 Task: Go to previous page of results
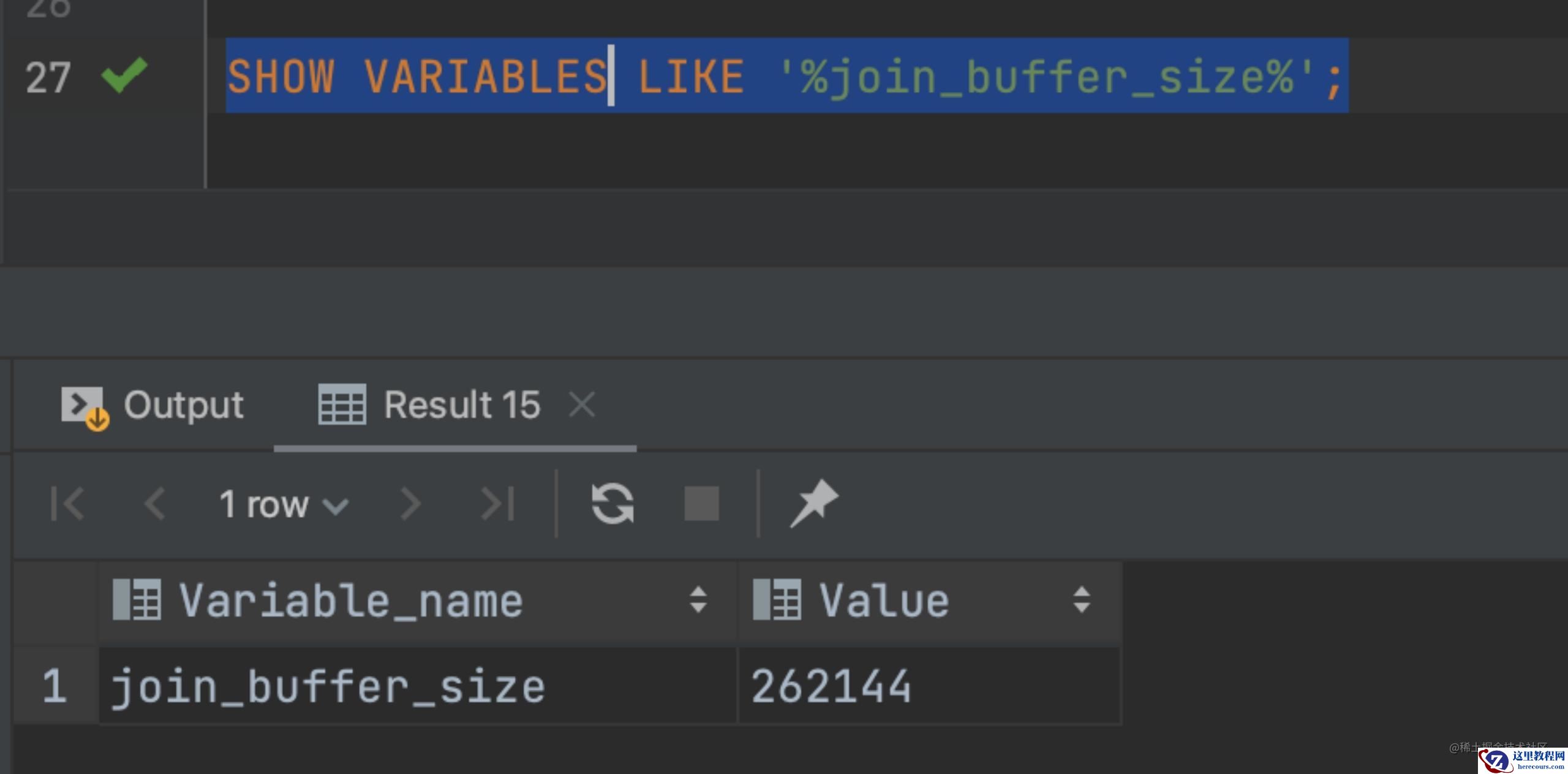coord(154,504)
